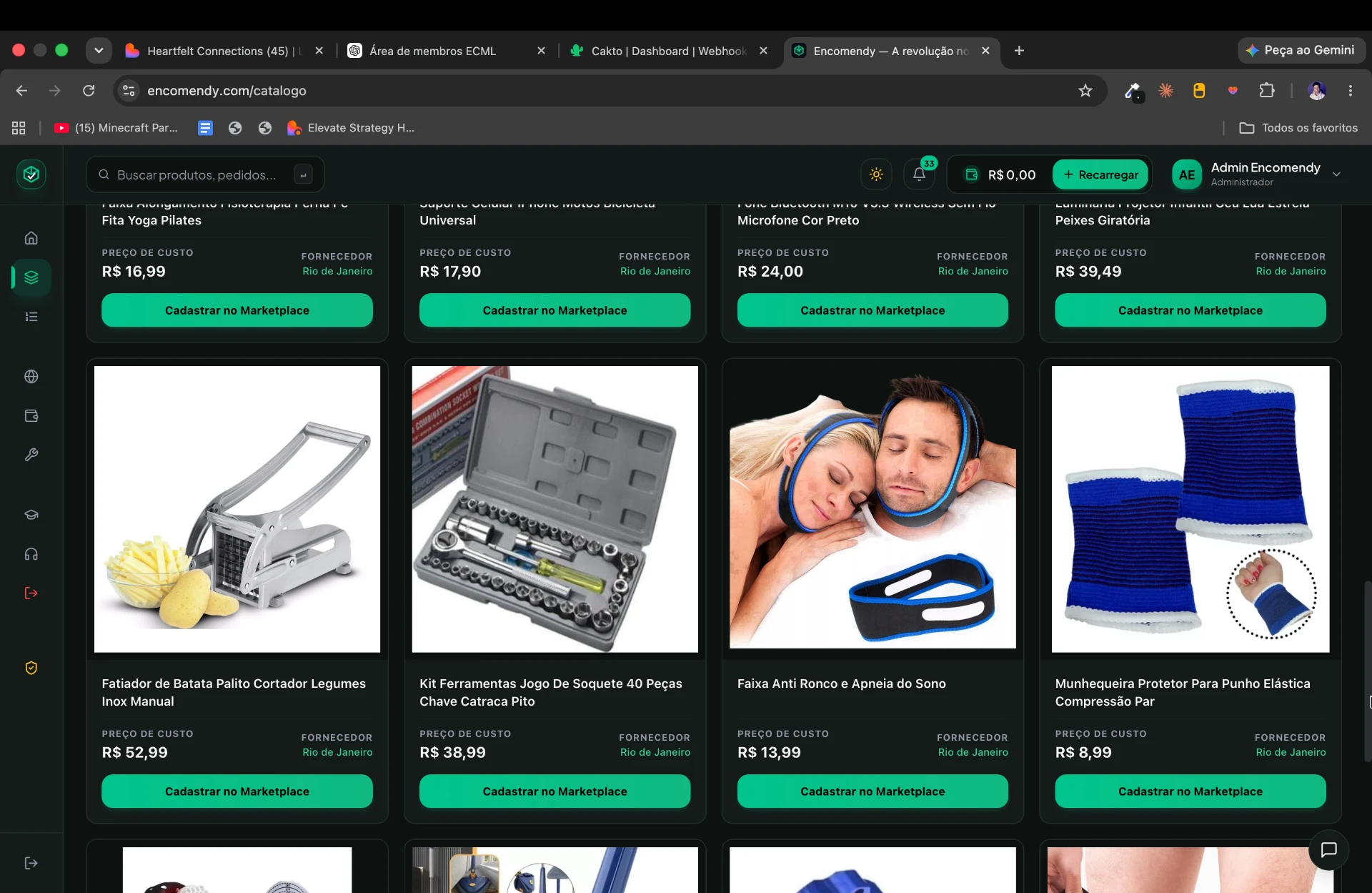Open the Minecraft Par... bookmark
Screen dimensions: 1372x893
click(116, 128)
